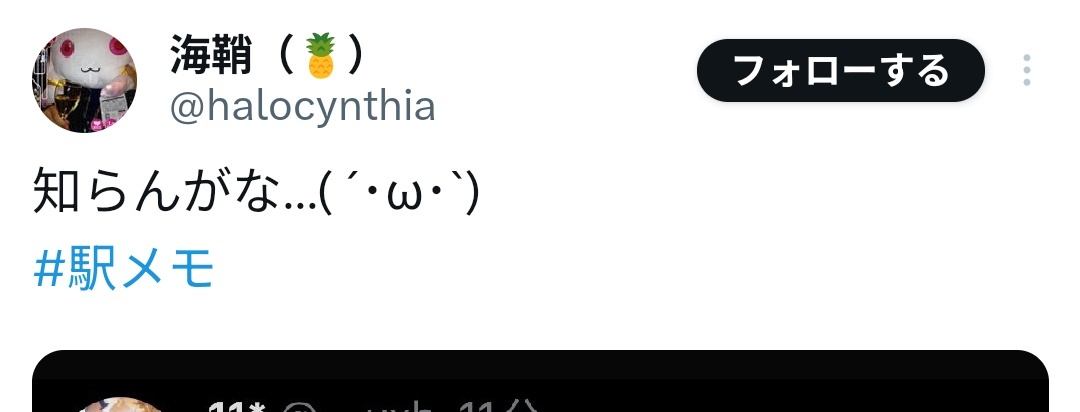Open the black quoted tweet card
1080x412 pixels.
(540, 381)
